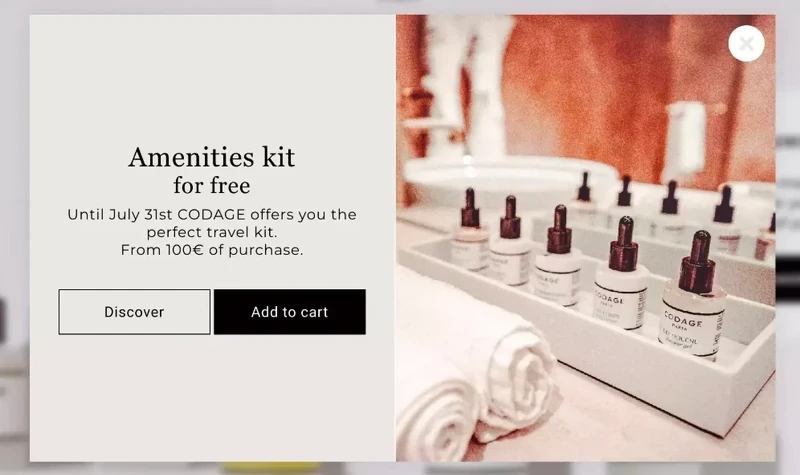Image resolution: width=800 pixels, height=475 pixels.
Task: Close the Amenities kit popup
Action: click(746, 43)
